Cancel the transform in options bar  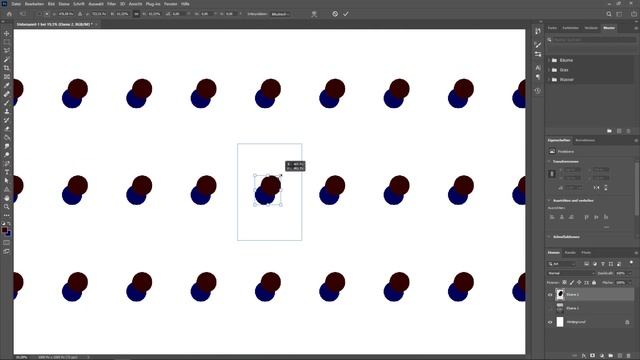click(335, 14)
